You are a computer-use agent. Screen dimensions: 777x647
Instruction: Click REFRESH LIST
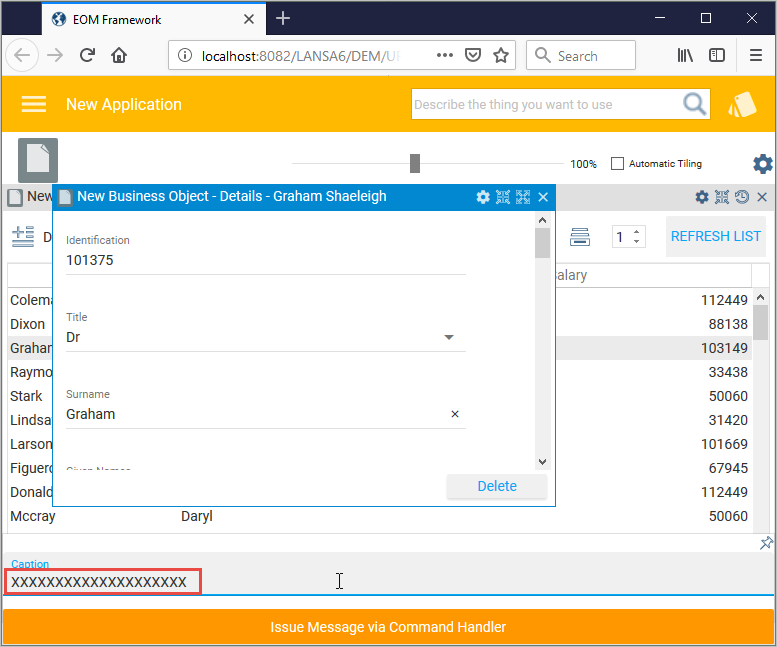pos(716,236)
